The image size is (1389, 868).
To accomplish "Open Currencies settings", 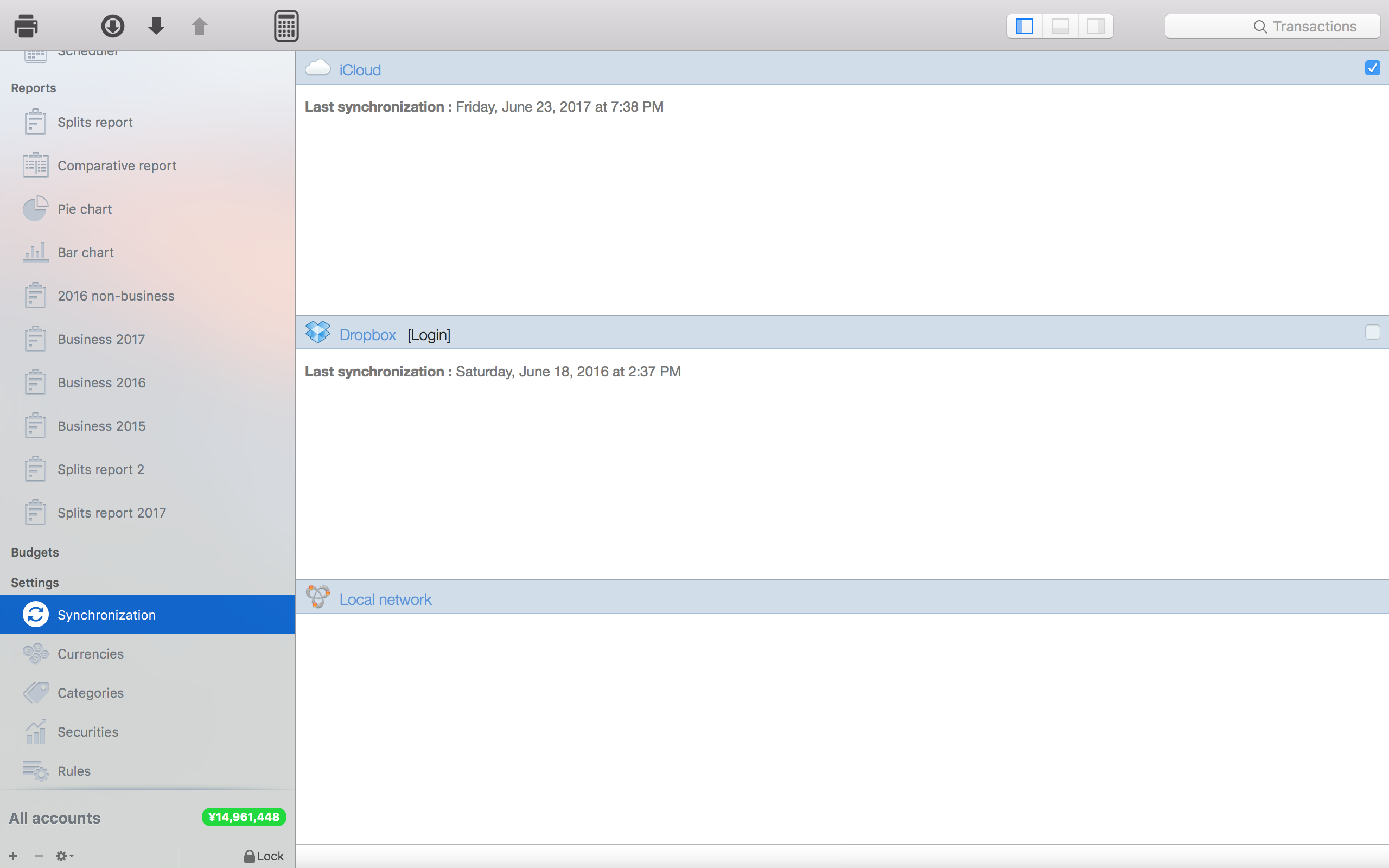I will [90, 654].
